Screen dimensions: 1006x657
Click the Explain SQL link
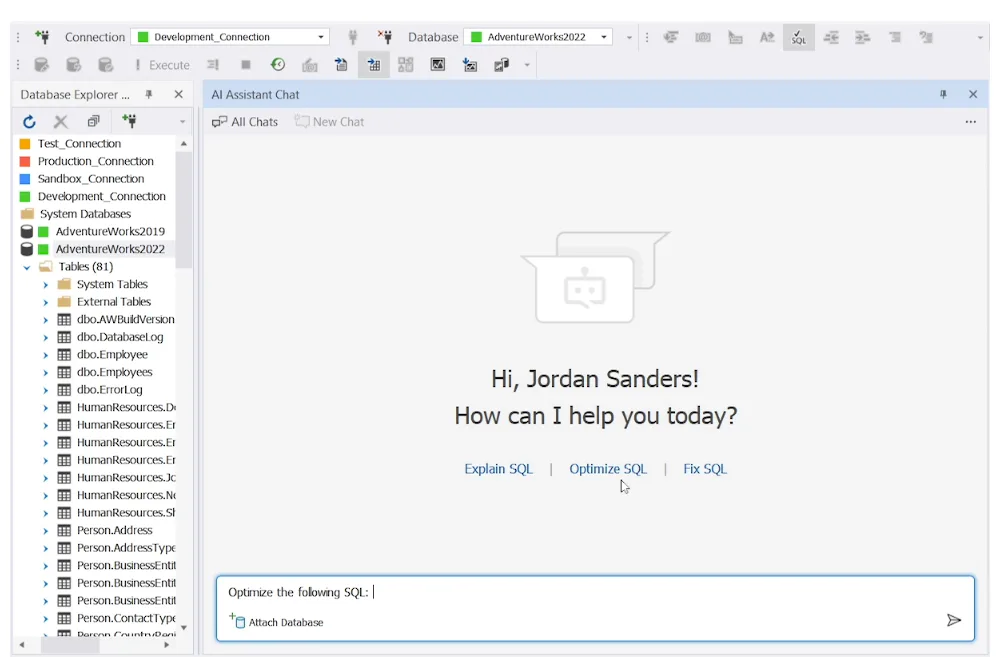pyautogui.click(x=499, y=469)
